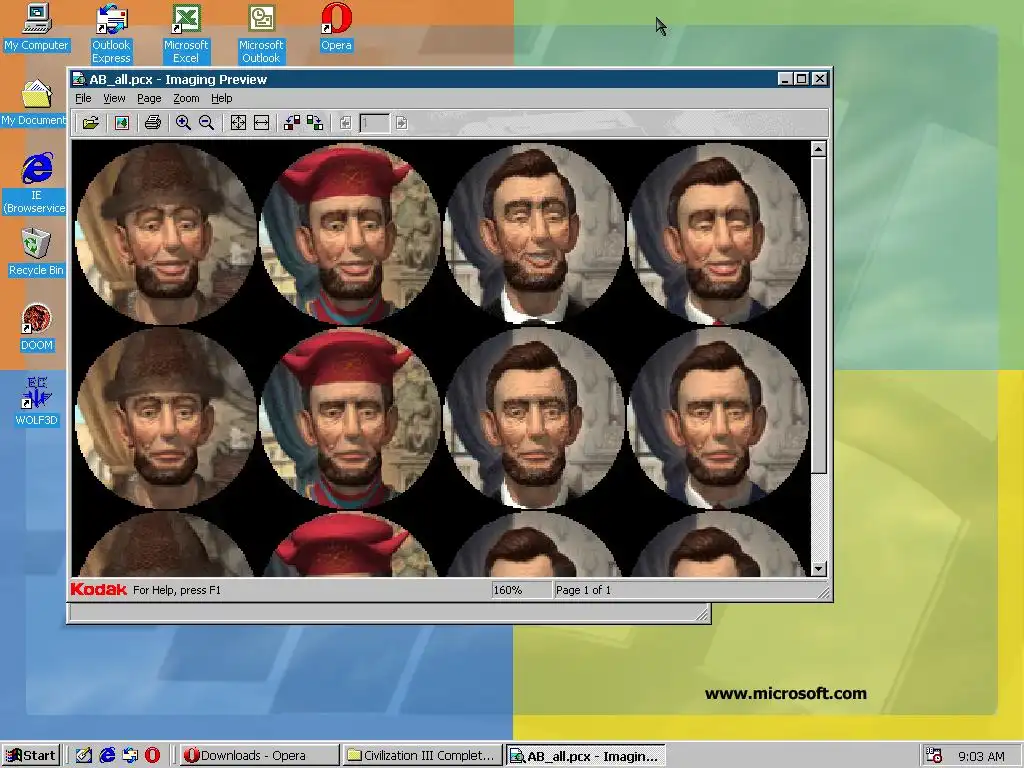The width and height of the screenshot is (1024, 768).
Task: Click the Kodak logo in status bar
Action: [99, 590]
